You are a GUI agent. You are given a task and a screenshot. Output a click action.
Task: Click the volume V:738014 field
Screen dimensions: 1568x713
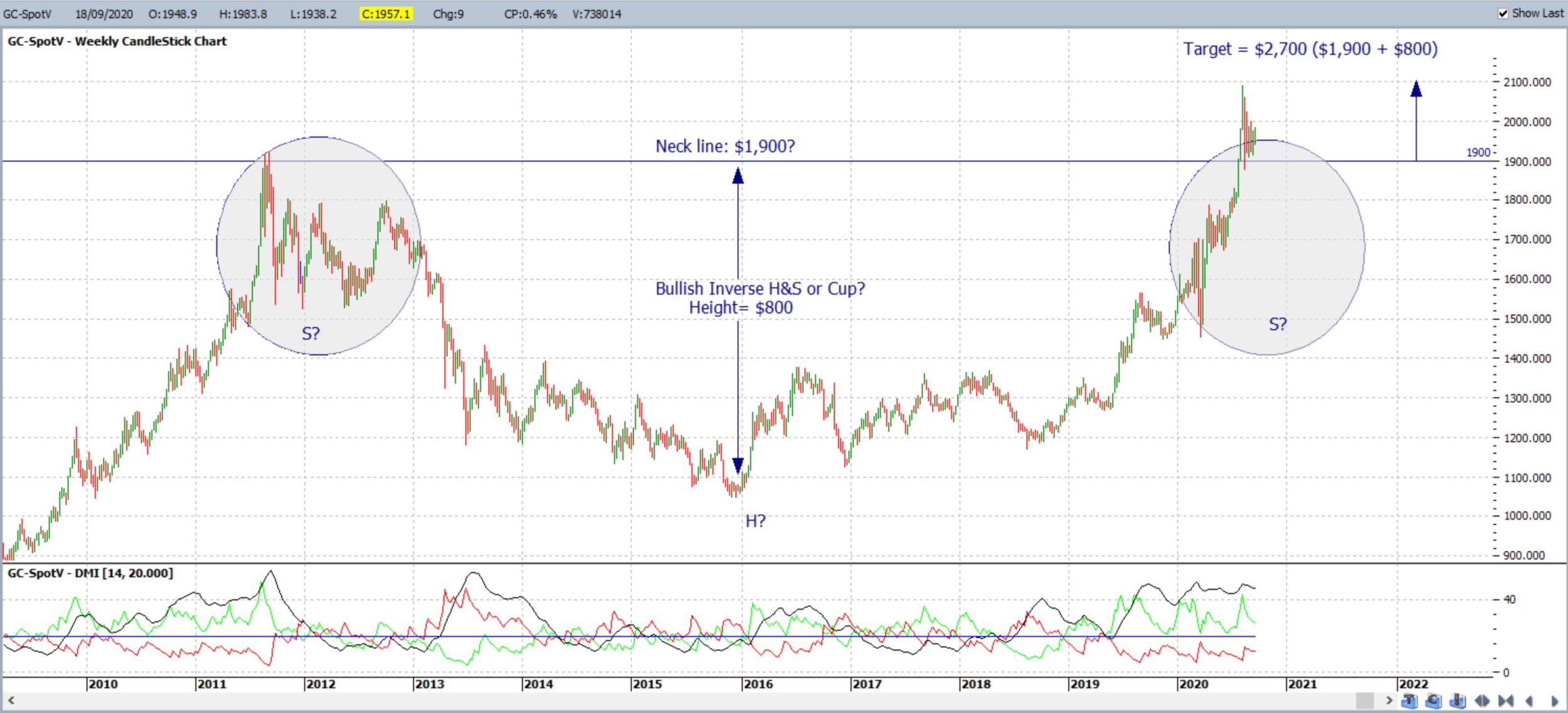pyautogui.click(x=596, y=14)
